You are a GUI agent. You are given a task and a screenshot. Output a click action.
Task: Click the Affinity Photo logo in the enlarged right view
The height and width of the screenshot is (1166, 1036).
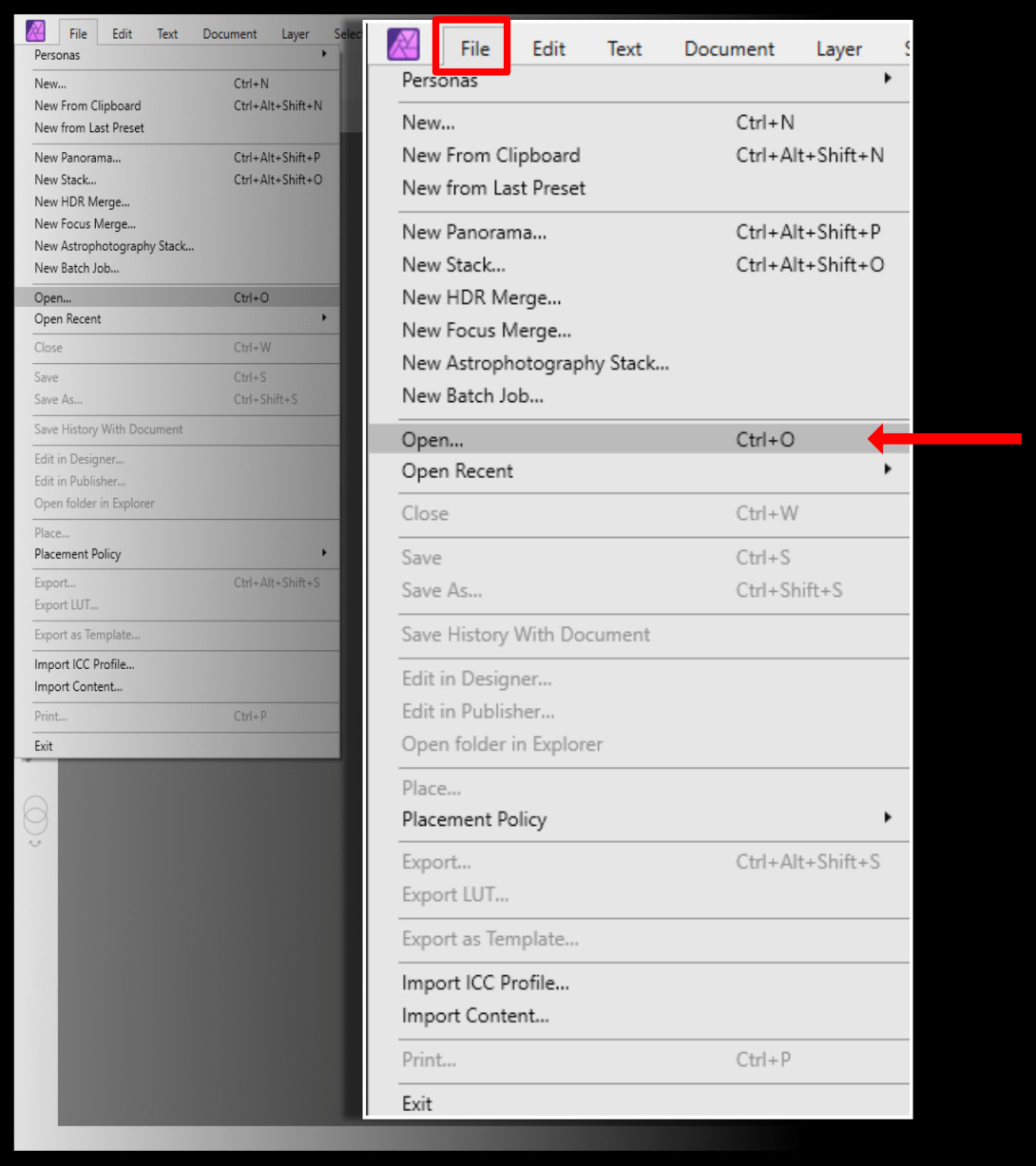click(x=404, y=46)
